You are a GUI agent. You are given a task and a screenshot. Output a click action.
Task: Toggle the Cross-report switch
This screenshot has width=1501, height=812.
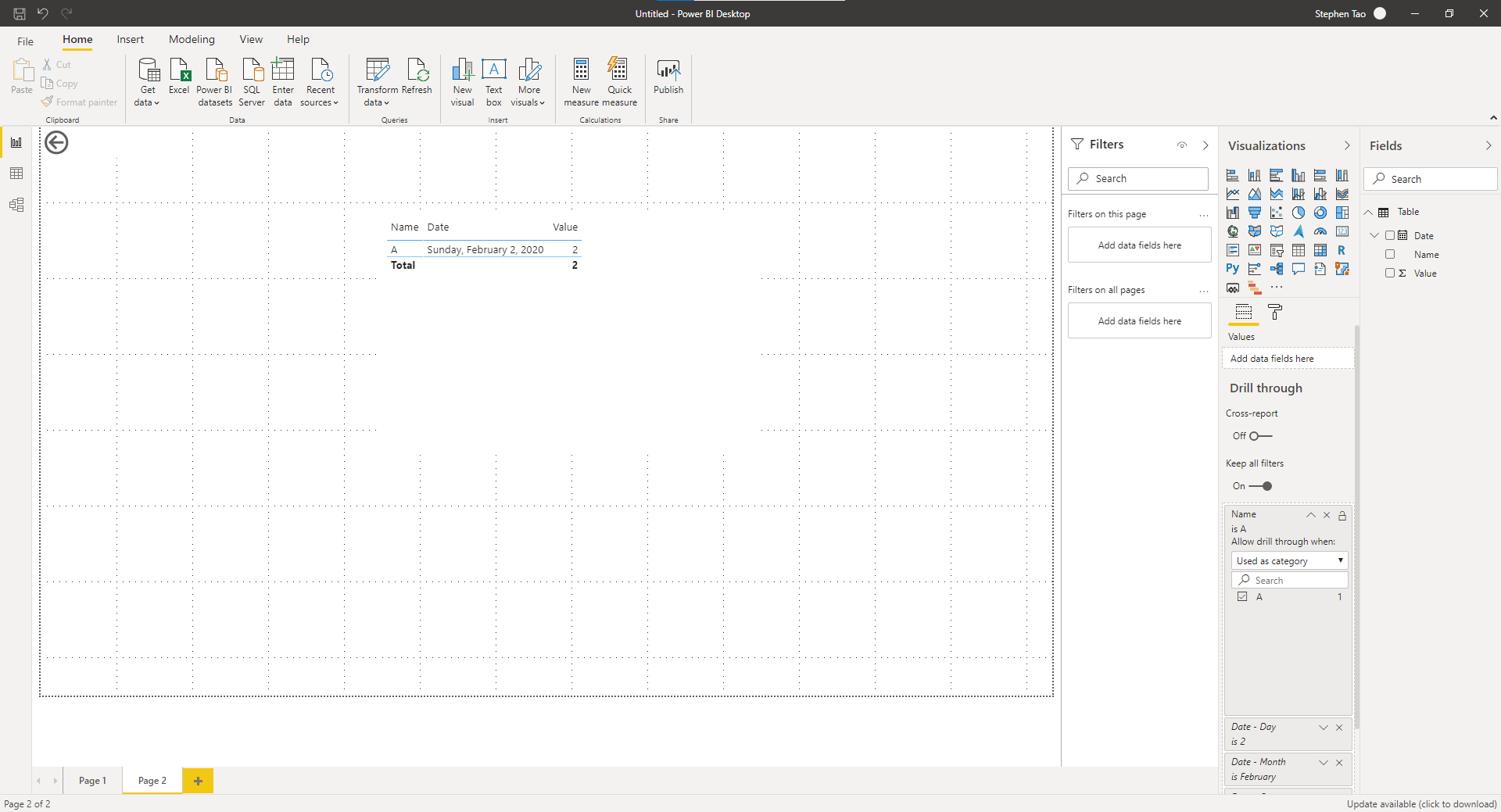(1261, 436)
